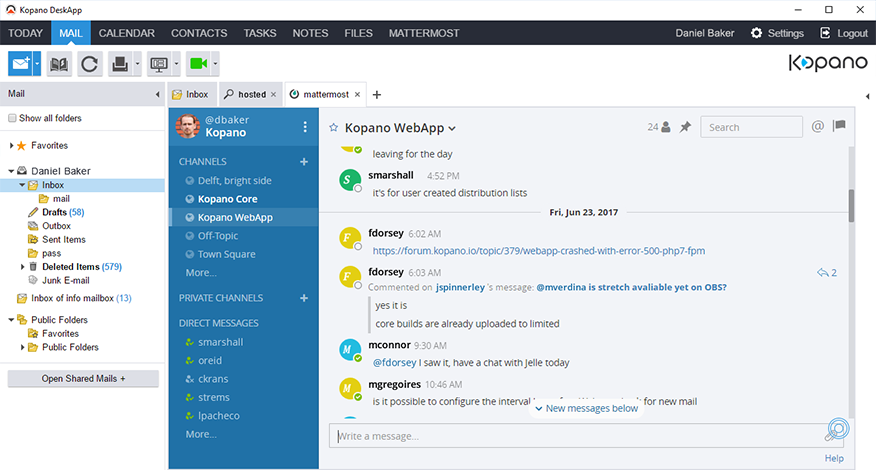Open monitor view options dropdown arrow
Screen dimensions: 876x470
pyautogui.click(x=176, y=64)
